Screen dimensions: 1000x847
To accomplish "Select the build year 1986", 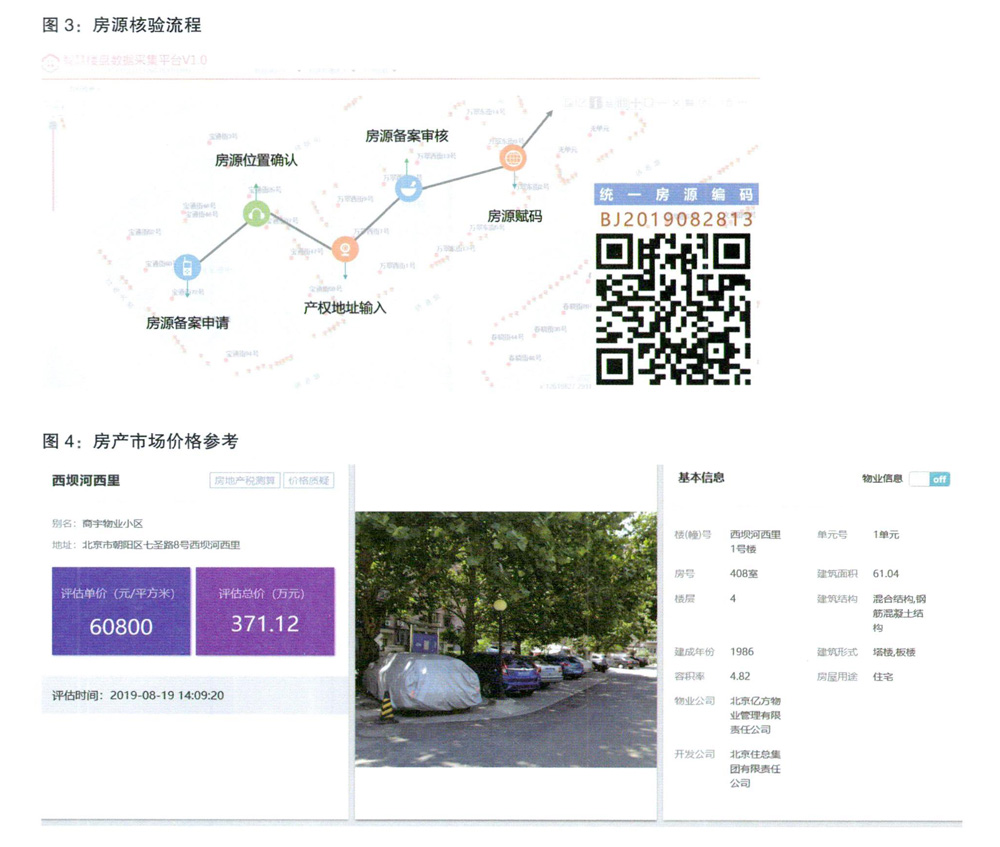I will (x=742, y=651).
